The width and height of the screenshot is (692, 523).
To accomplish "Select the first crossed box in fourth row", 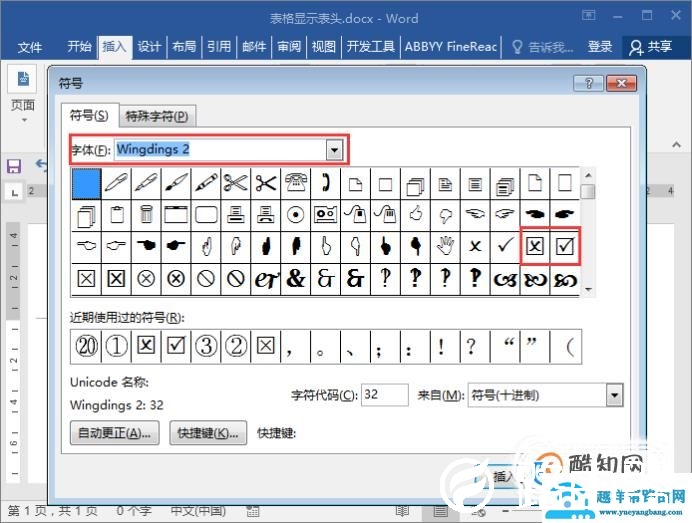I will coord(86,278).
